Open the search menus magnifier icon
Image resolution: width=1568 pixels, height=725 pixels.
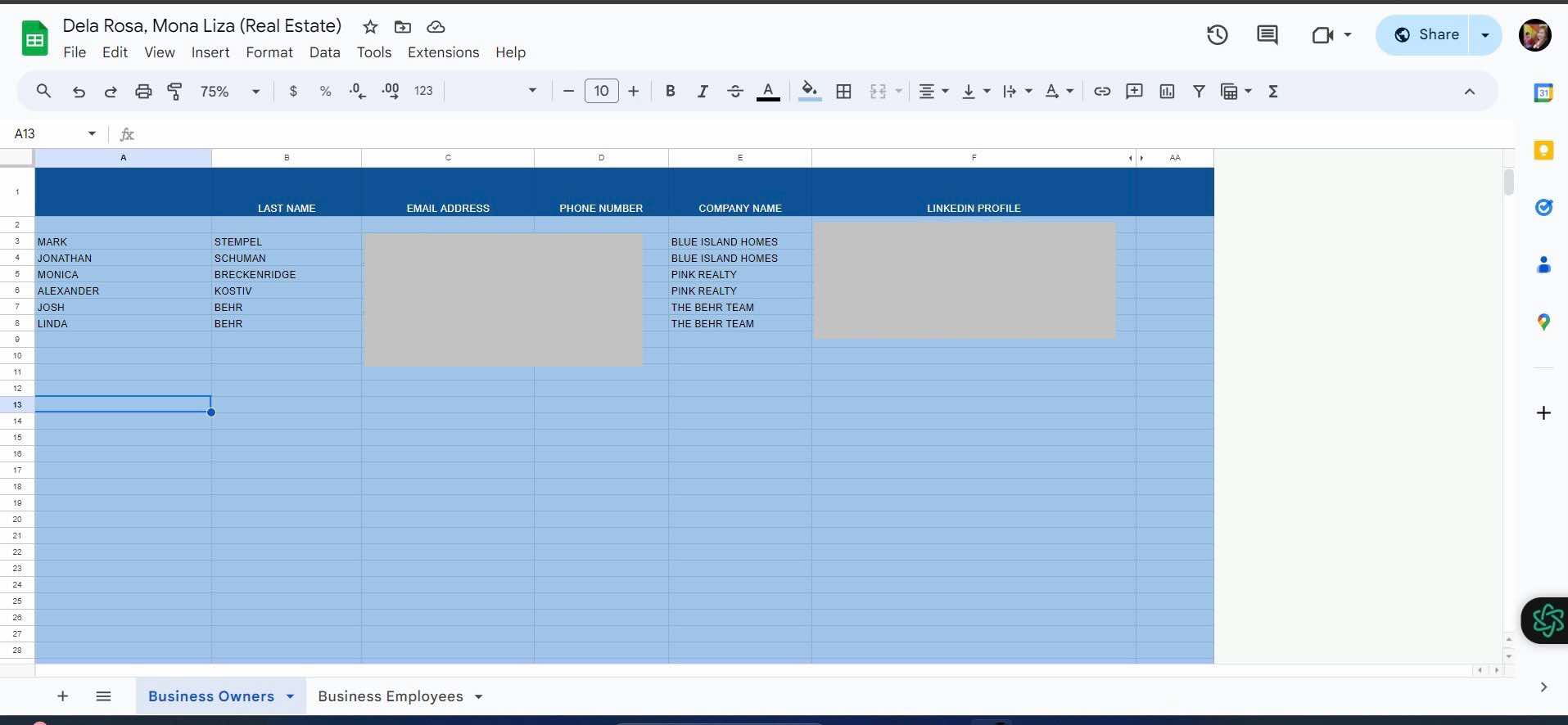pyautogui.click(x=44, y=92)
